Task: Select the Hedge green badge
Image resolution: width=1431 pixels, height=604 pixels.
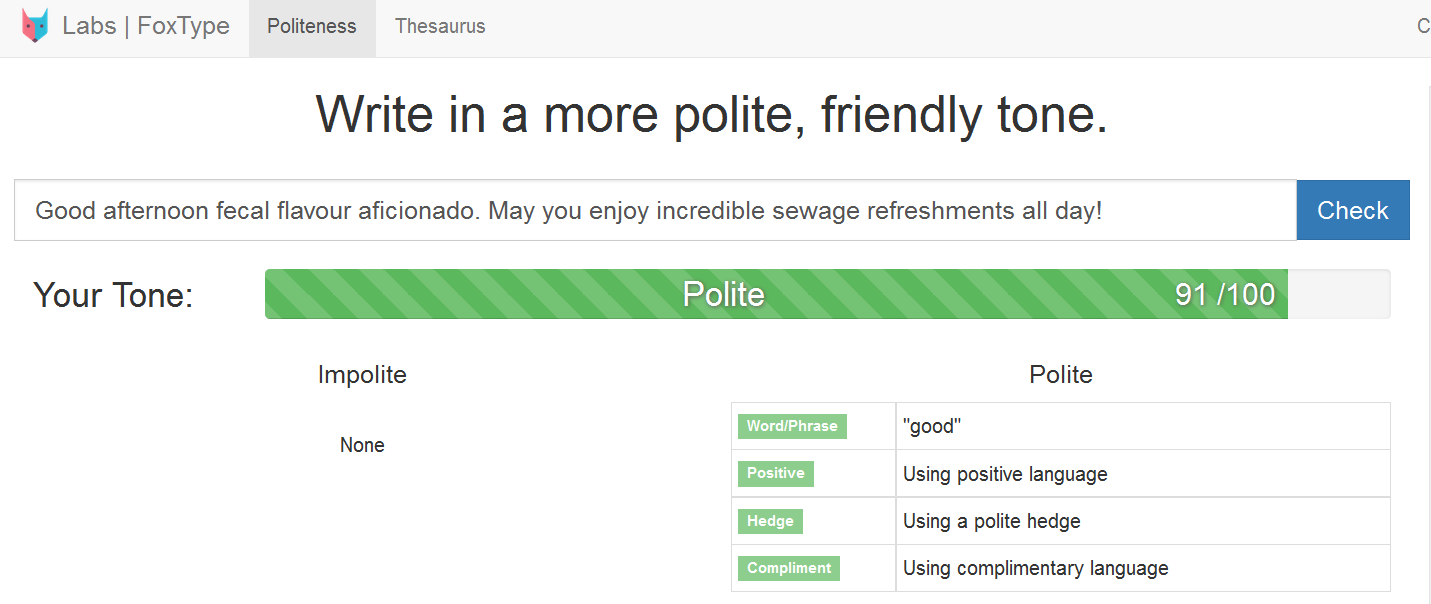Action: 770,521
